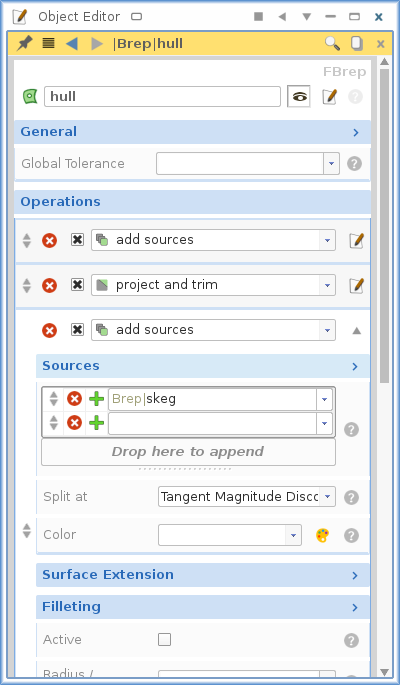Viewport: 400px width, 685px height.
Task: Add a source after Brep|skeg
Action: click(97, 399)
